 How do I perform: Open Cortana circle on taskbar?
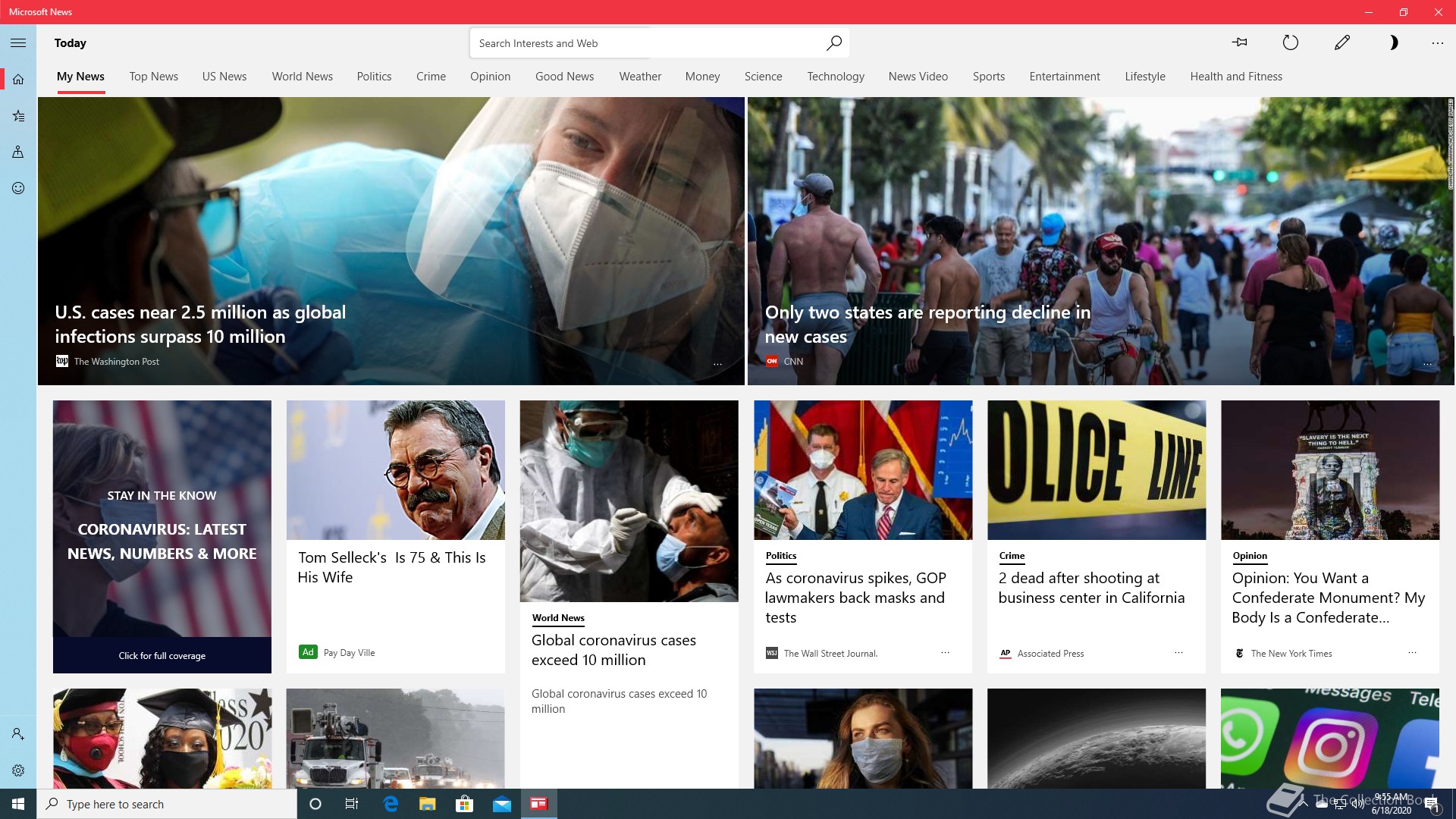tap(315, 804)
